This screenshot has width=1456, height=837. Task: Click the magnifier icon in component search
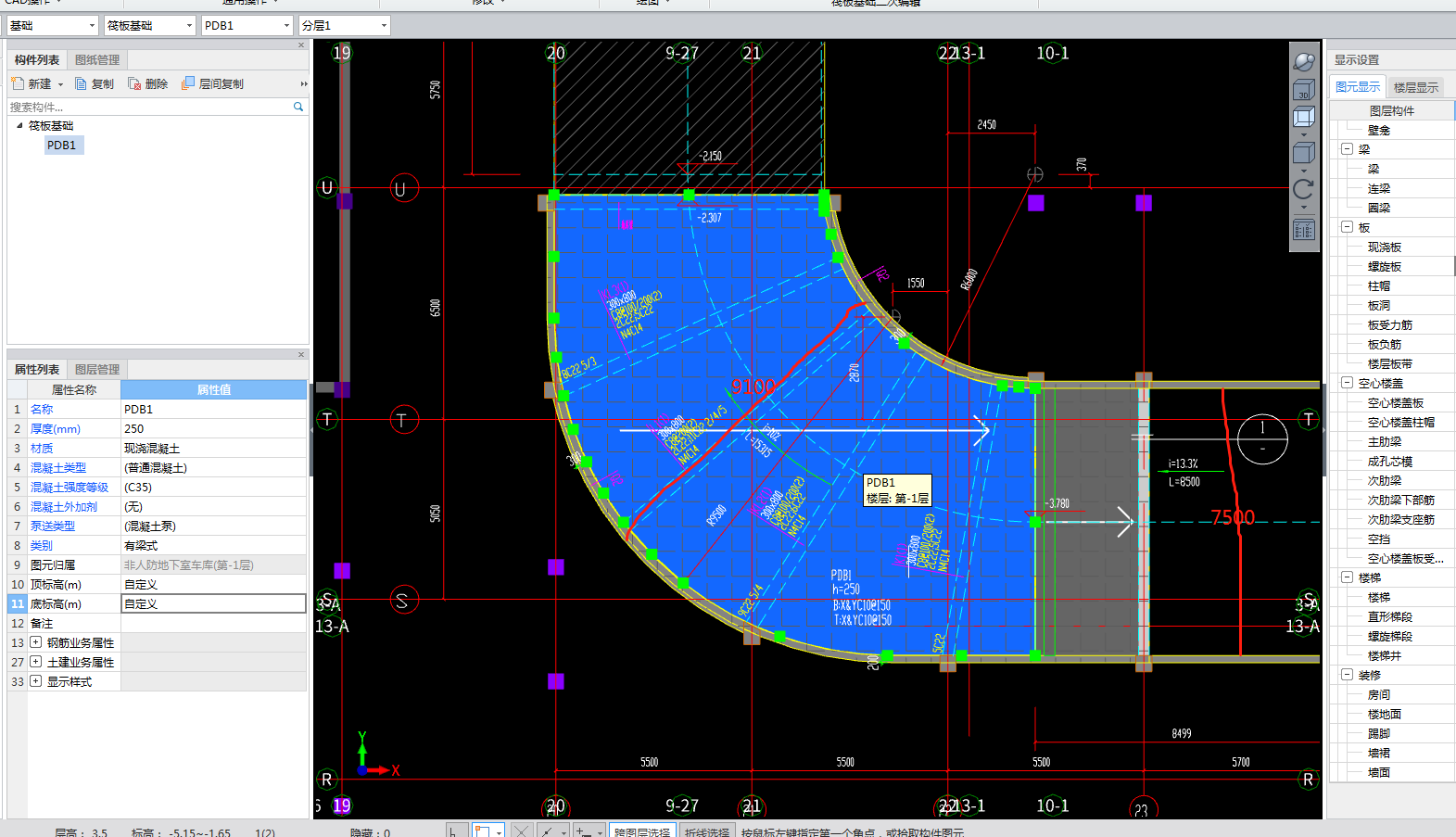(x=298, y=107)
